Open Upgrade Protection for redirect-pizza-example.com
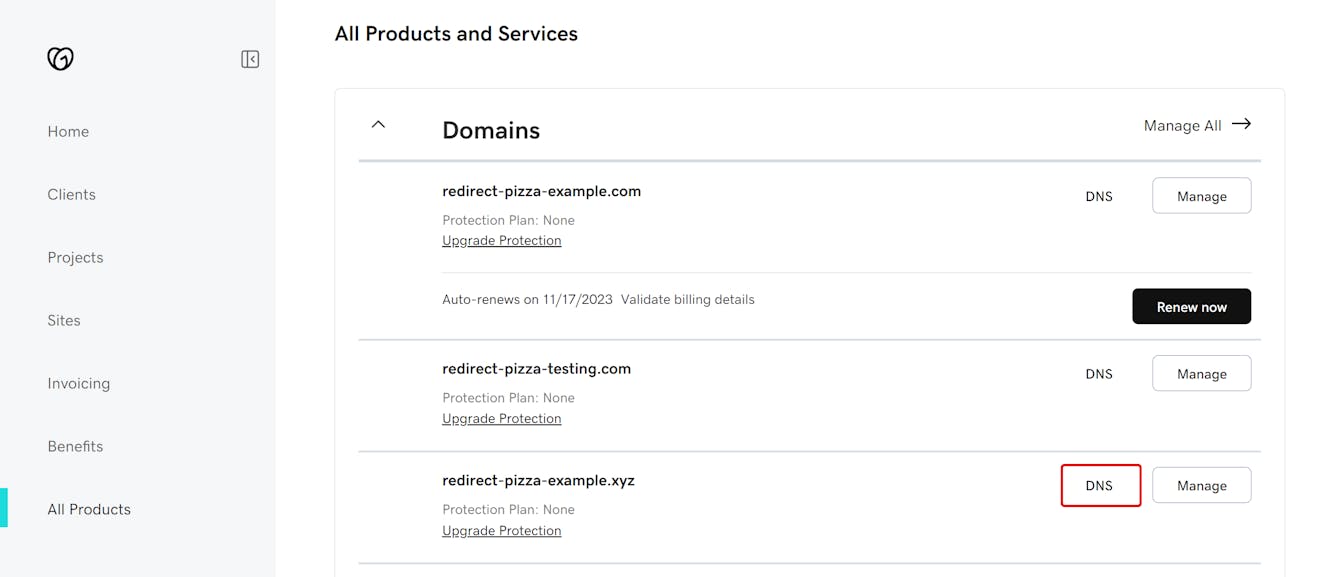This screenshot has height=577, width=1344. [x=501, y=240]
